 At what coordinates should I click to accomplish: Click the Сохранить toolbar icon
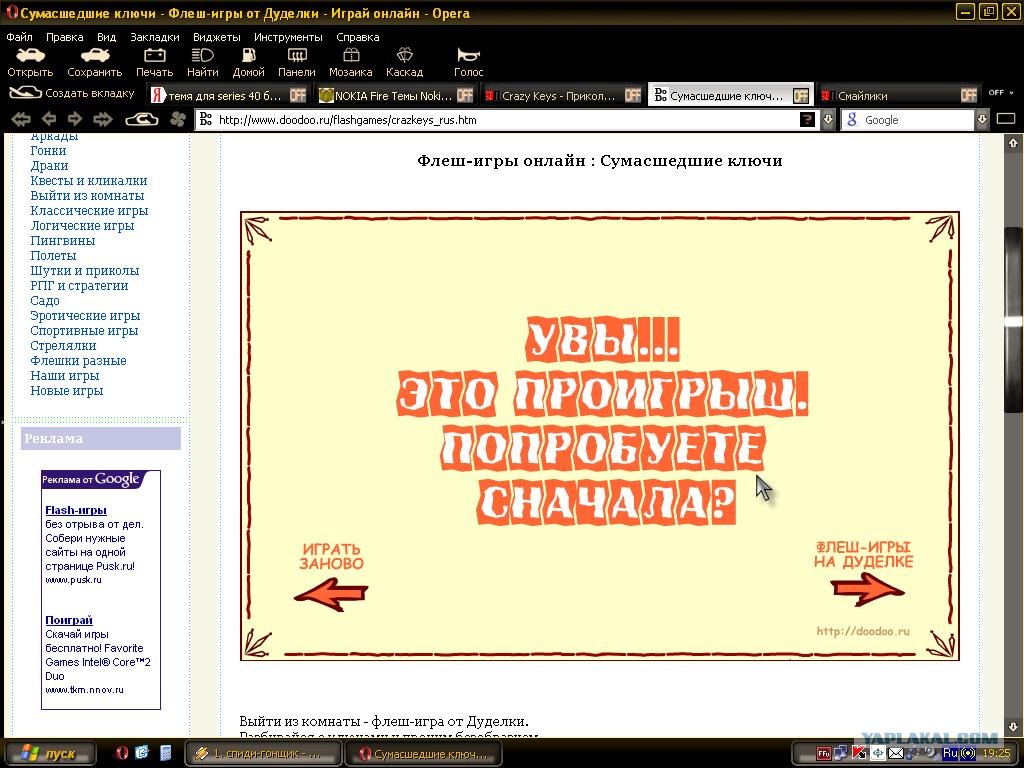(95, 56)
